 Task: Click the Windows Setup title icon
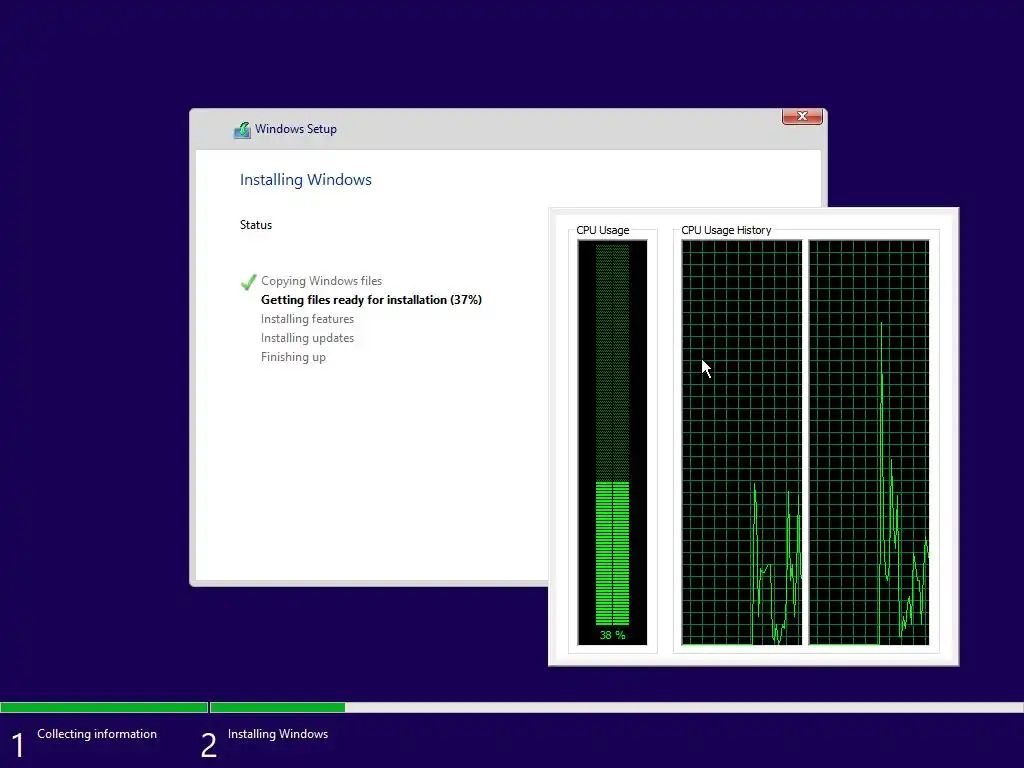point(242,130)
